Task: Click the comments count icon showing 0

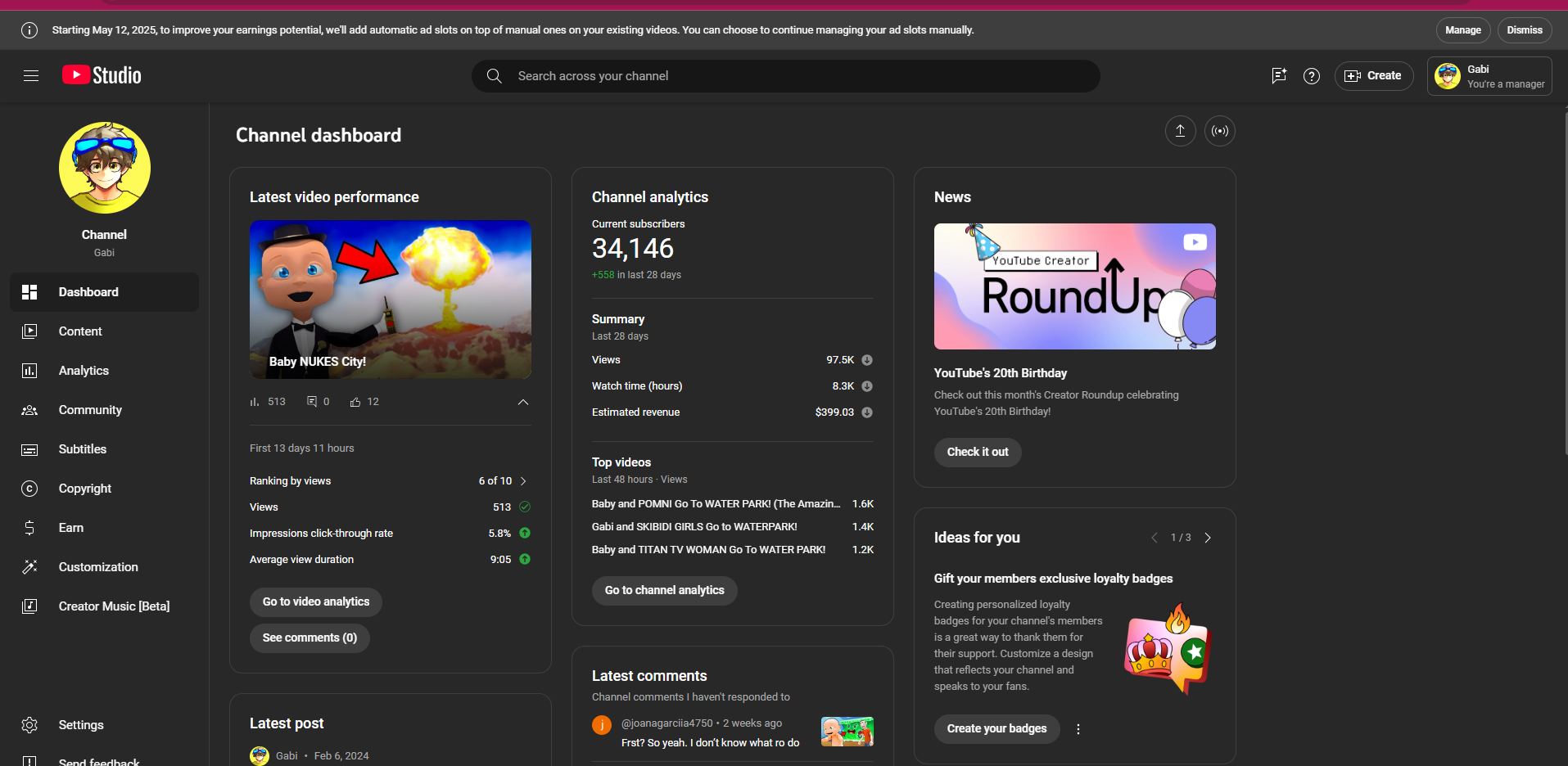Action: point(312,401)
